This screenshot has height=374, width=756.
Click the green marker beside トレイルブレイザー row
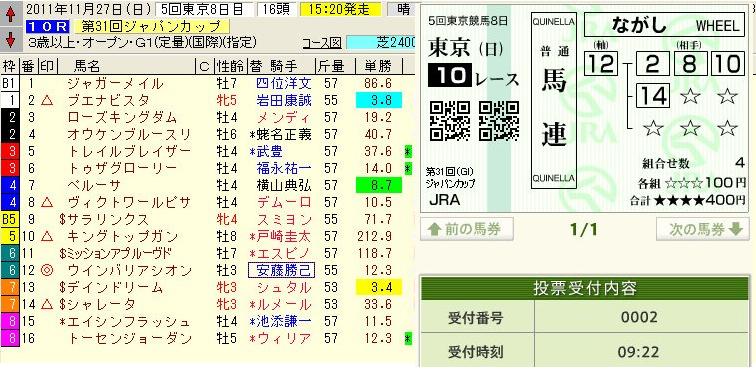408,151
